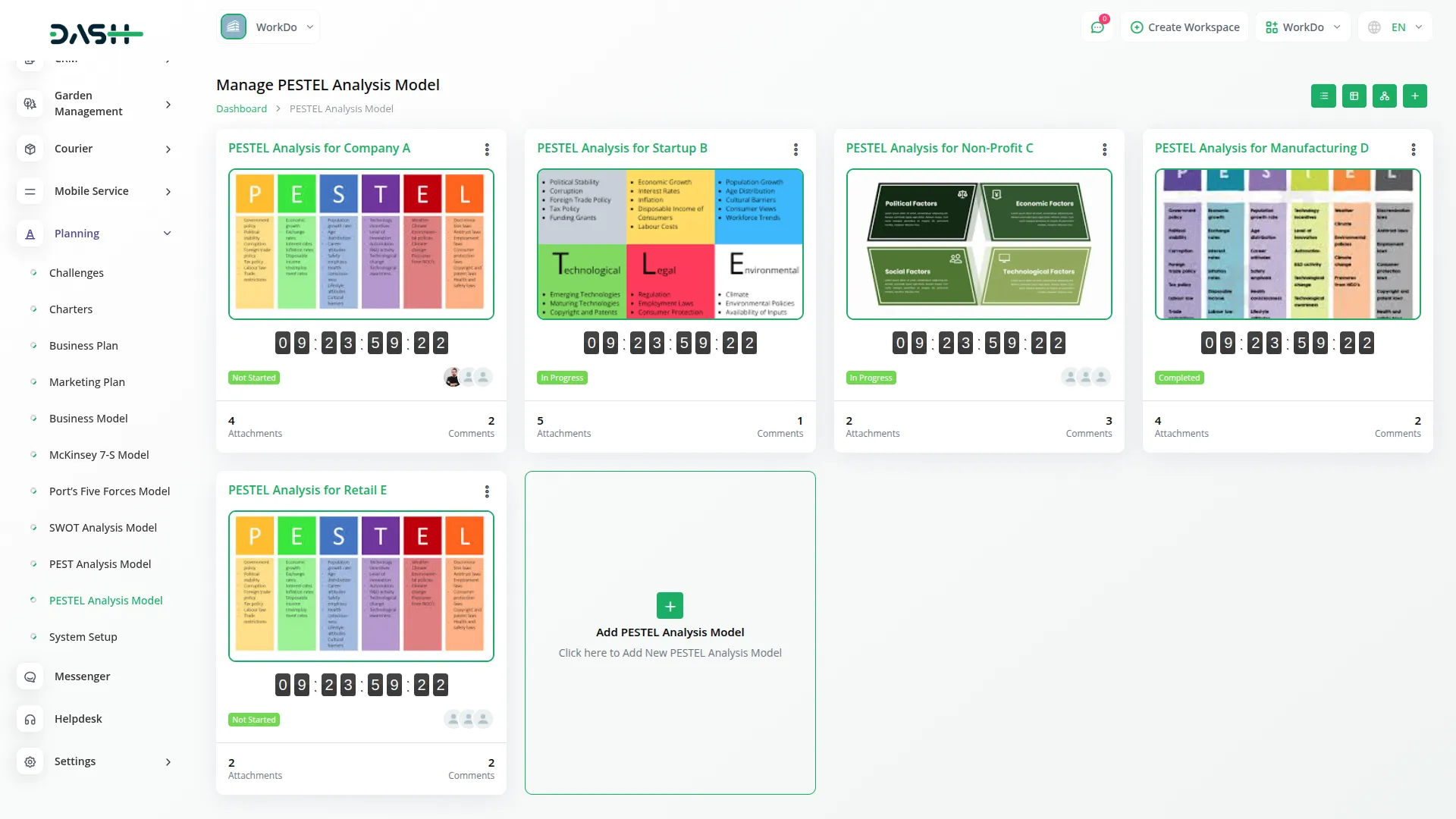Click green plus icon in Add PESTEL card
1456x819 pixels.
[670, 606]
